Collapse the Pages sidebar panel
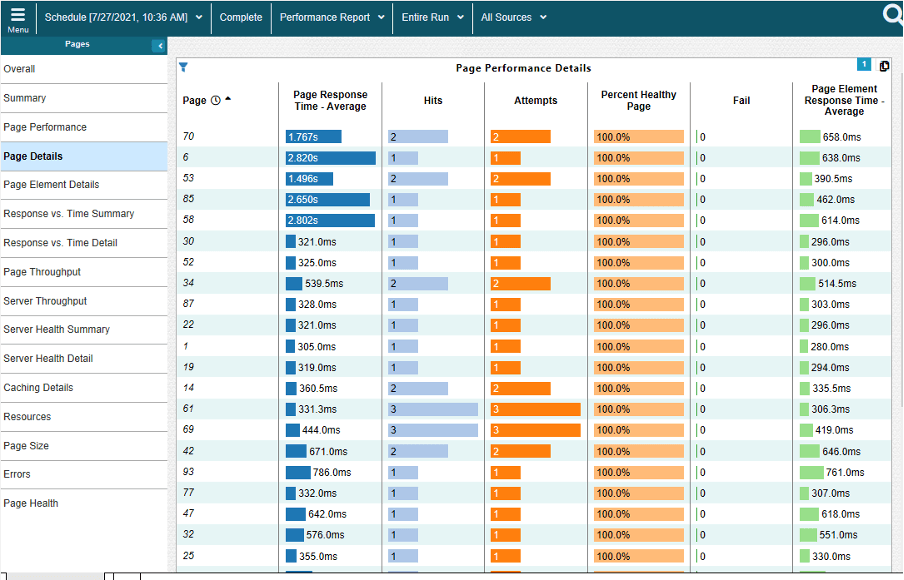 [159, 46]
